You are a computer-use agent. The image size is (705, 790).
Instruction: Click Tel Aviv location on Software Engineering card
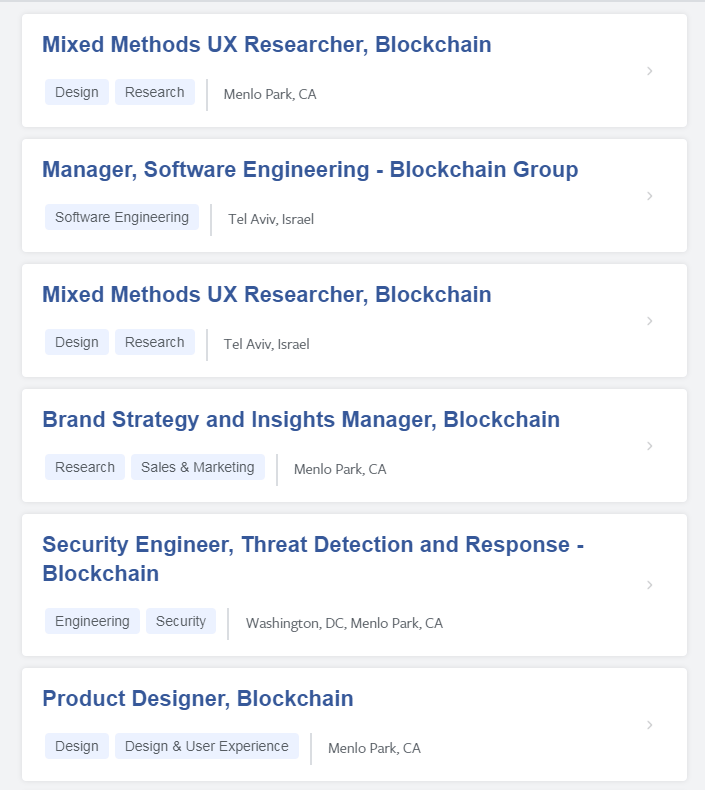pos(271,219)
